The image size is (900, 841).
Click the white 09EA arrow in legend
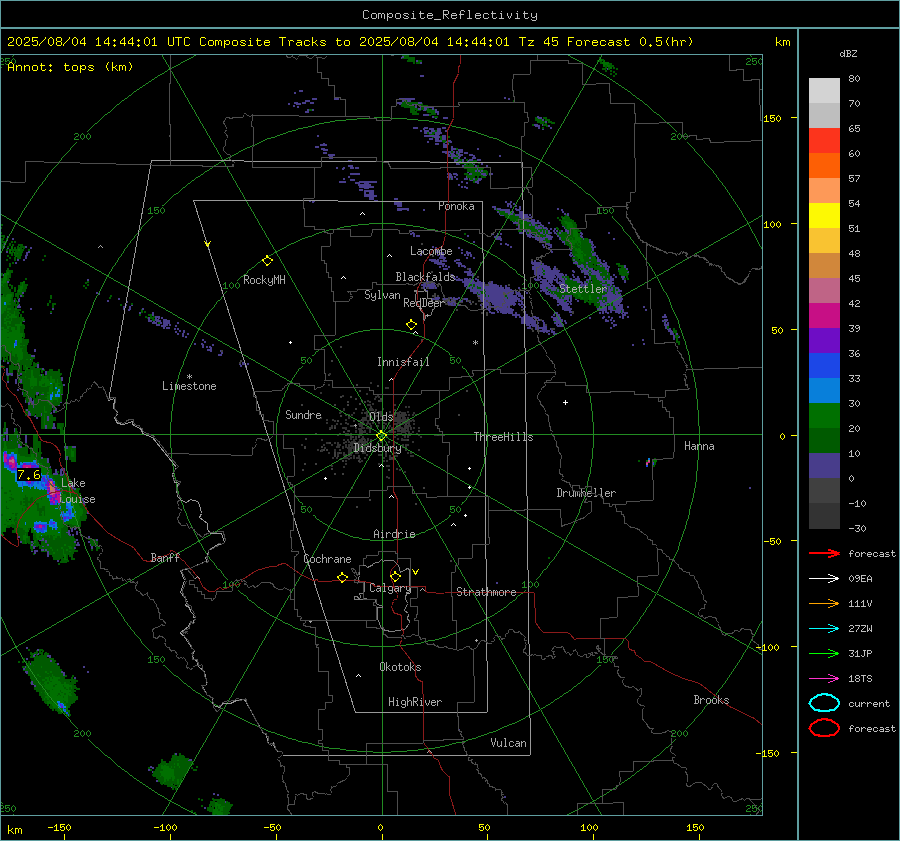pyautogui.click(x=824, y=579)
